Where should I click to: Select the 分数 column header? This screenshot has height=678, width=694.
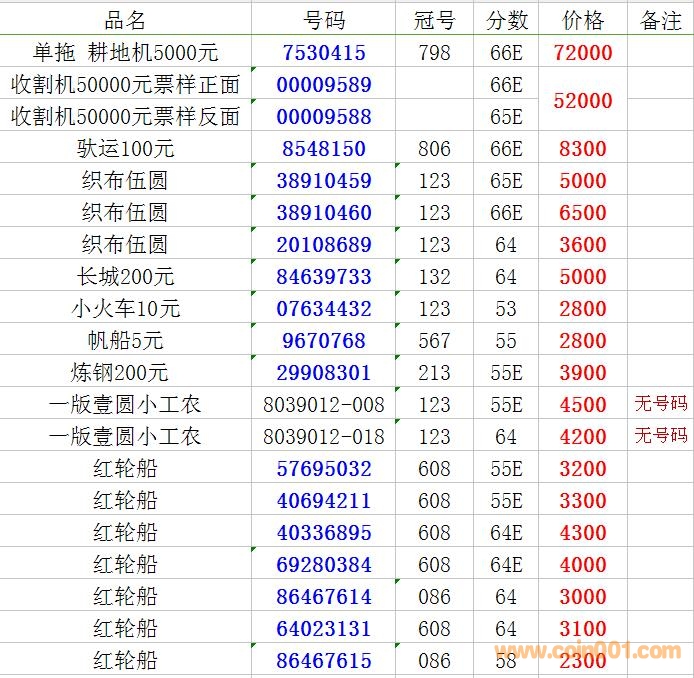(507, 20)
